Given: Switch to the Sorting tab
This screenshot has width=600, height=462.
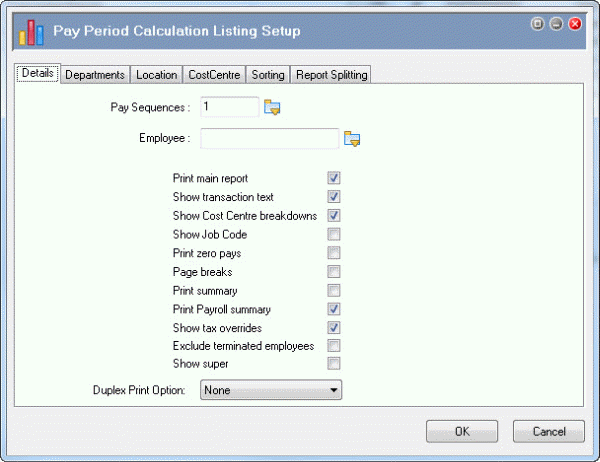Looking at the screenshot, I should (x=268, y=75).
